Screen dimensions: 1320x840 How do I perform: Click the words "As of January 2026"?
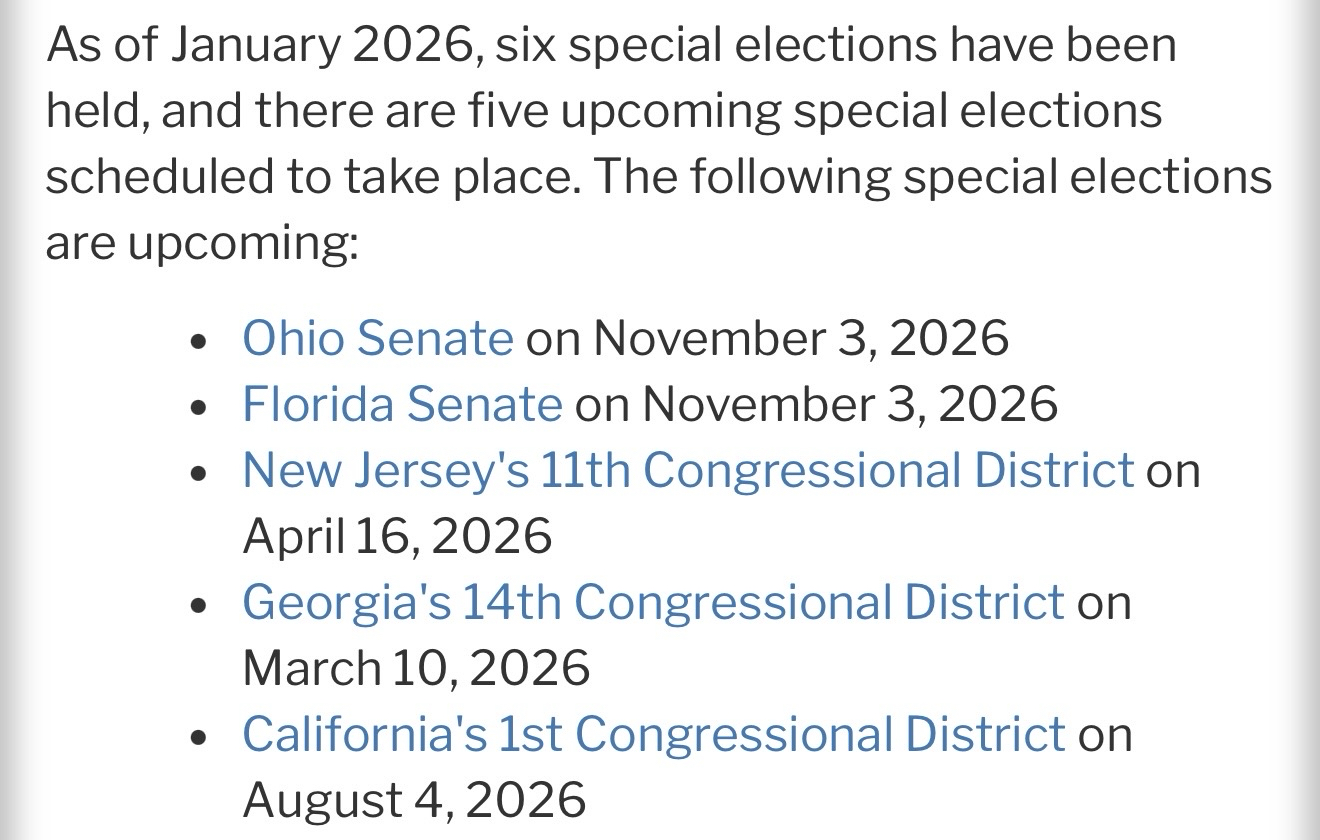tap(259, 46)
